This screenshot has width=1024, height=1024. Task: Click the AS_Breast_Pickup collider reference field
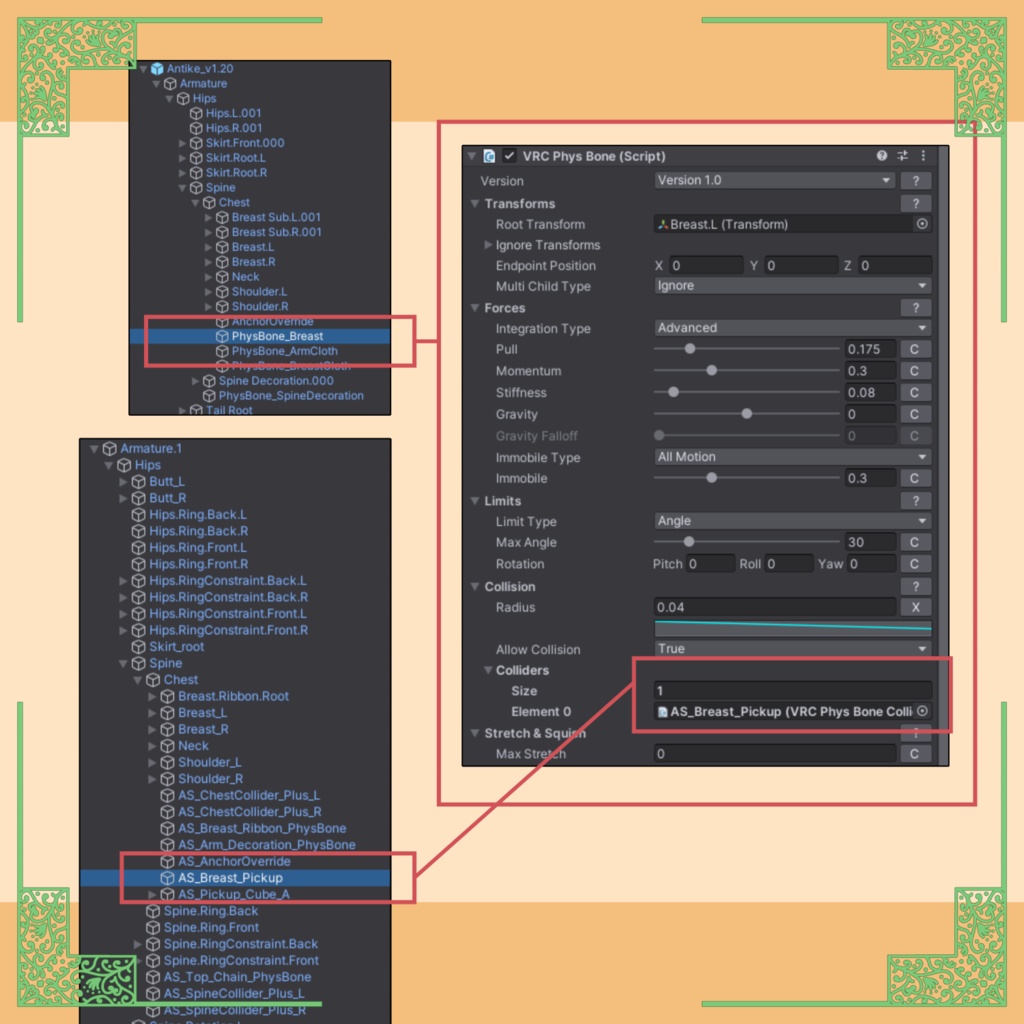[784, 711]
